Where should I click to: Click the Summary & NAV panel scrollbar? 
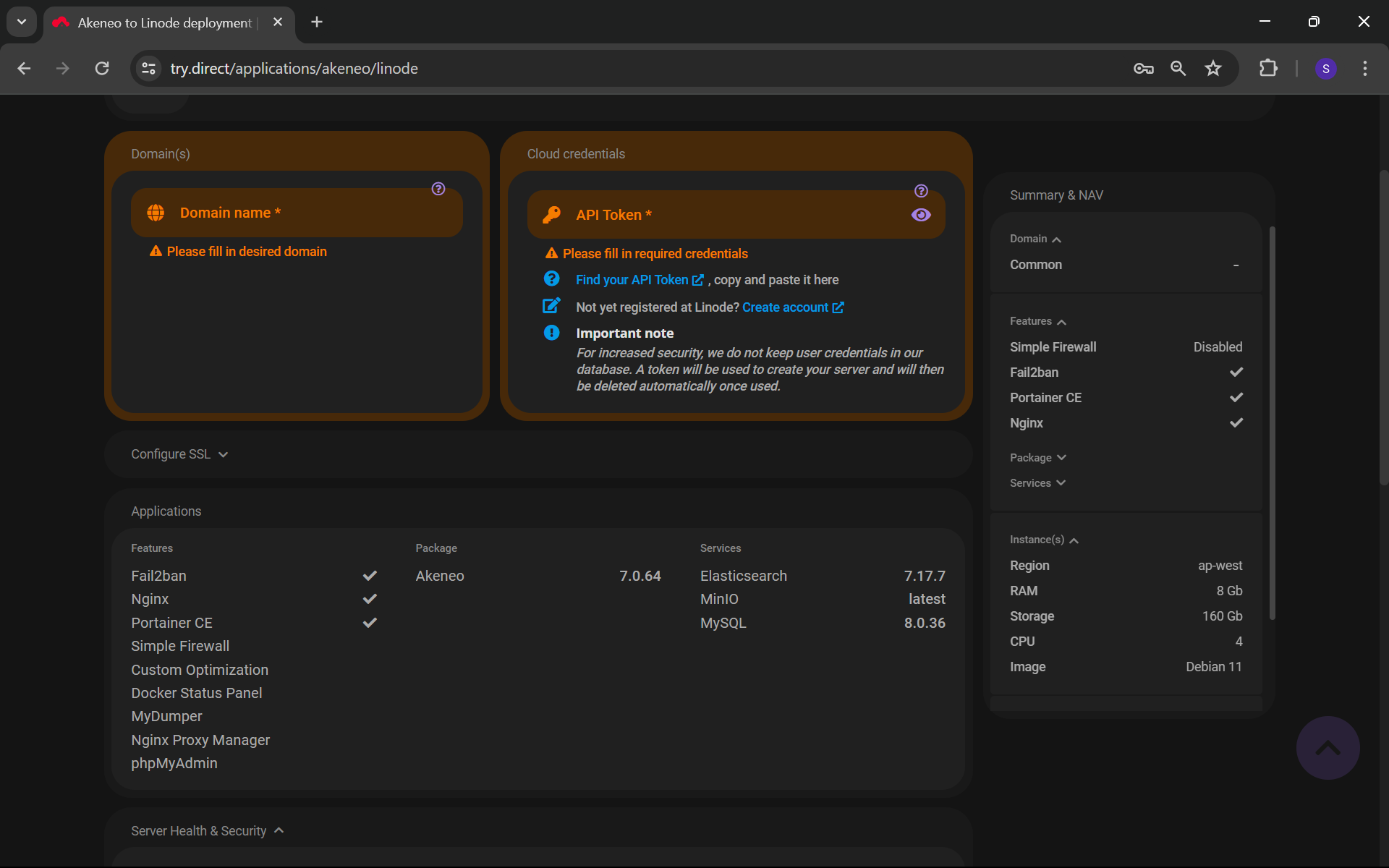pyautogui.click(x=1273, y=423)
